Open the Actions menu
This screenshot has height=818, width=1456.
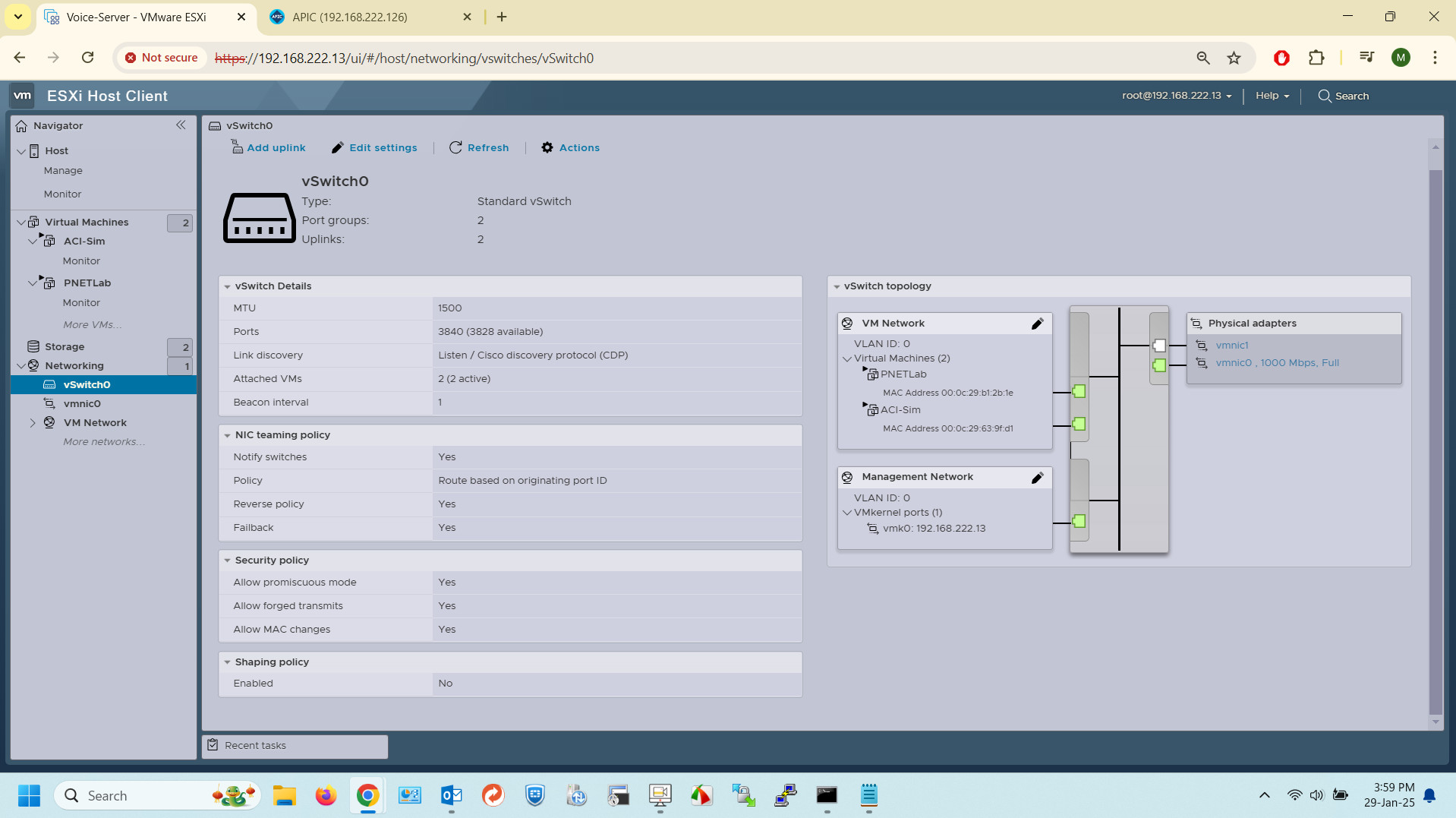click(x=570, y=147)
